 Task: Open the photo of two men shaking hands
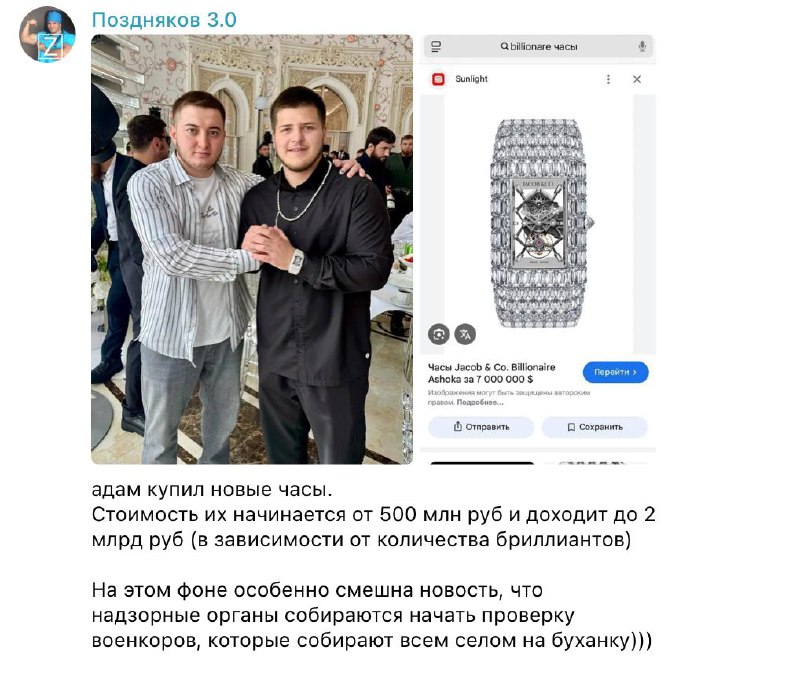point(252,249)
